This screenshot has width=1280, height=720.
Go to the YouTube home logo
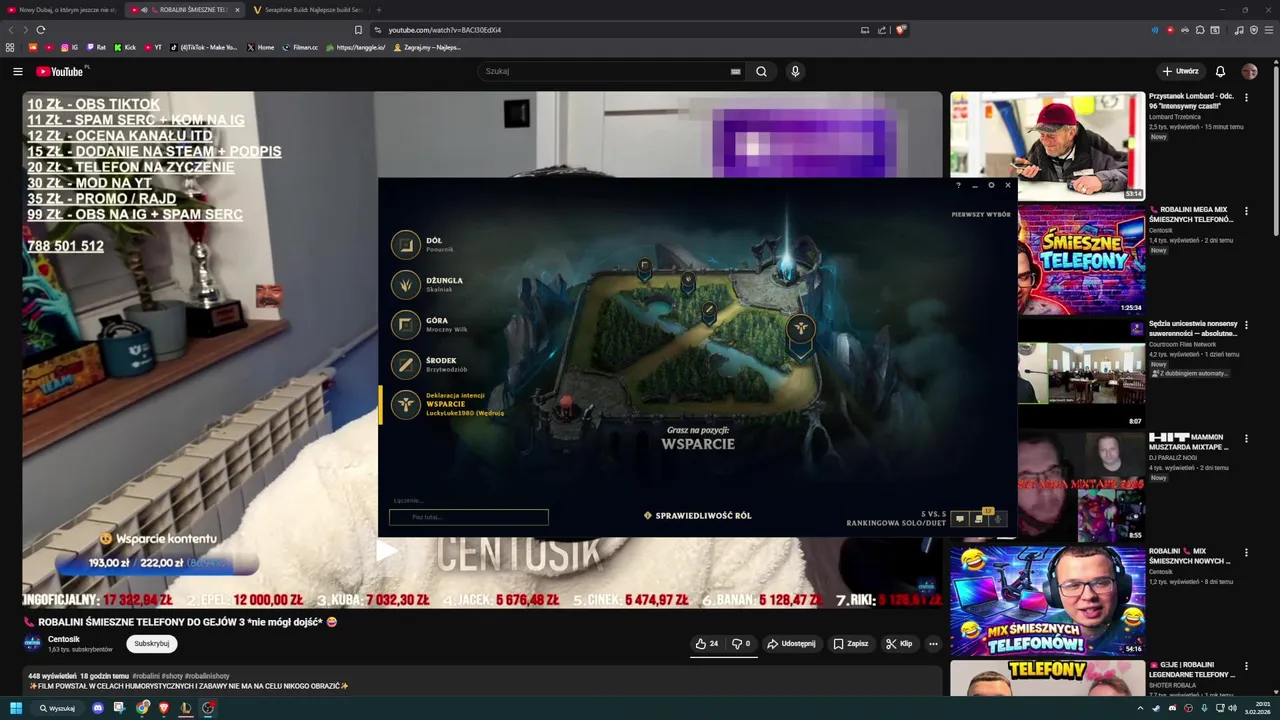(x=62, y=71)
